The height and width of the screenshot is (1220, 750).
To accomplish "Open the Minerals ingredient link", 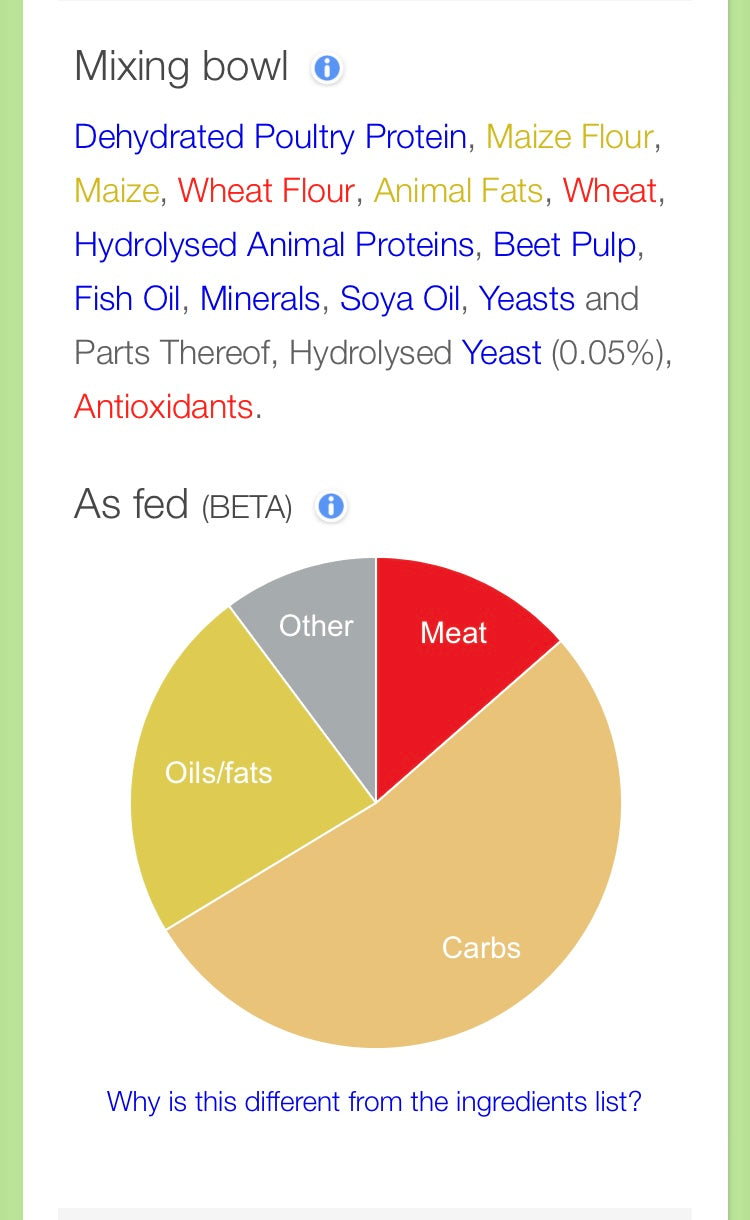I will (x=260, y=299).
